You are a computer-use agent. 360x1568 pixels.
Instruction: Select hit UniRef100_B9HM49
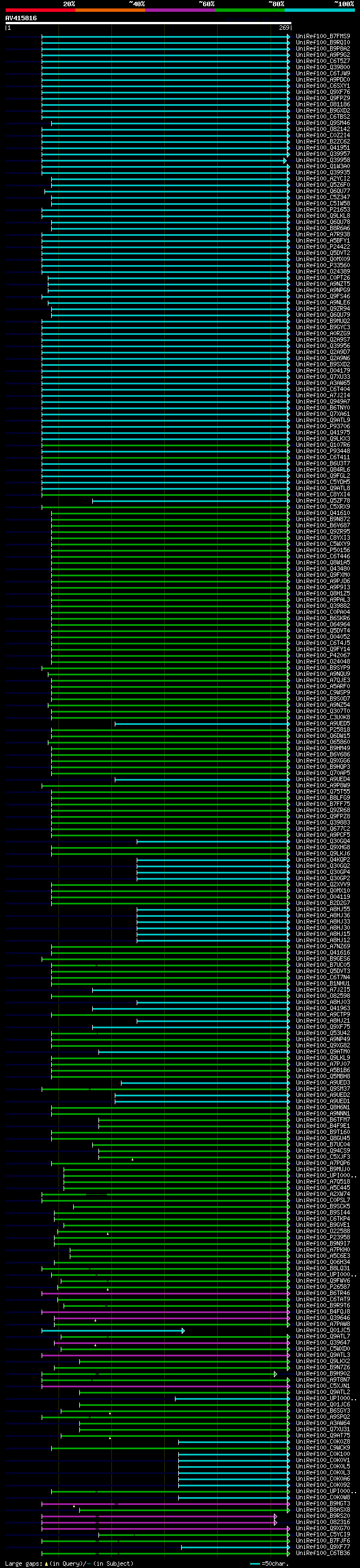coord(323,748)
